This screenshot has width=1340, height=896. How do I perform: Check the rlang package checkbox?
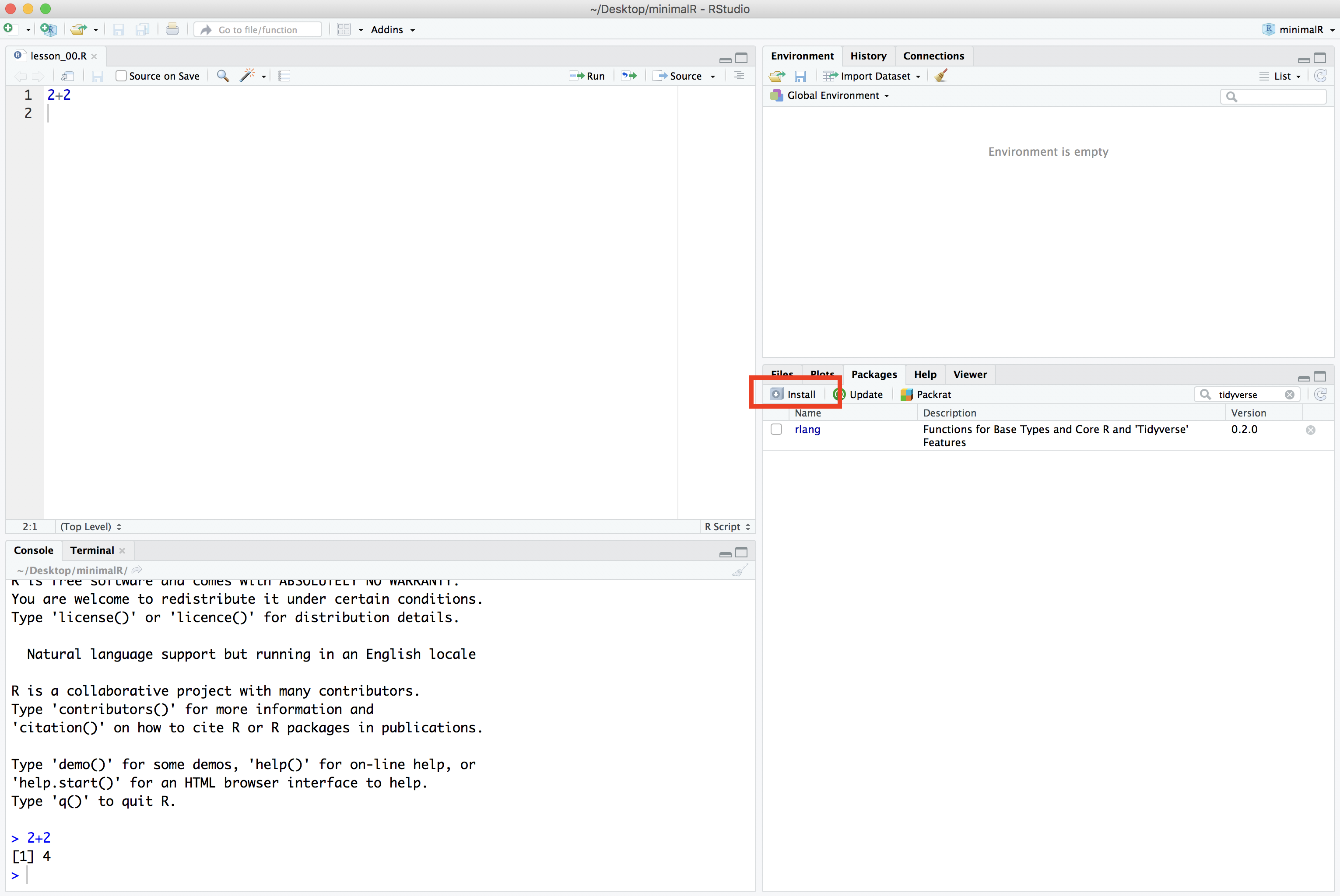pyautogui.click(x=776, y=429)
